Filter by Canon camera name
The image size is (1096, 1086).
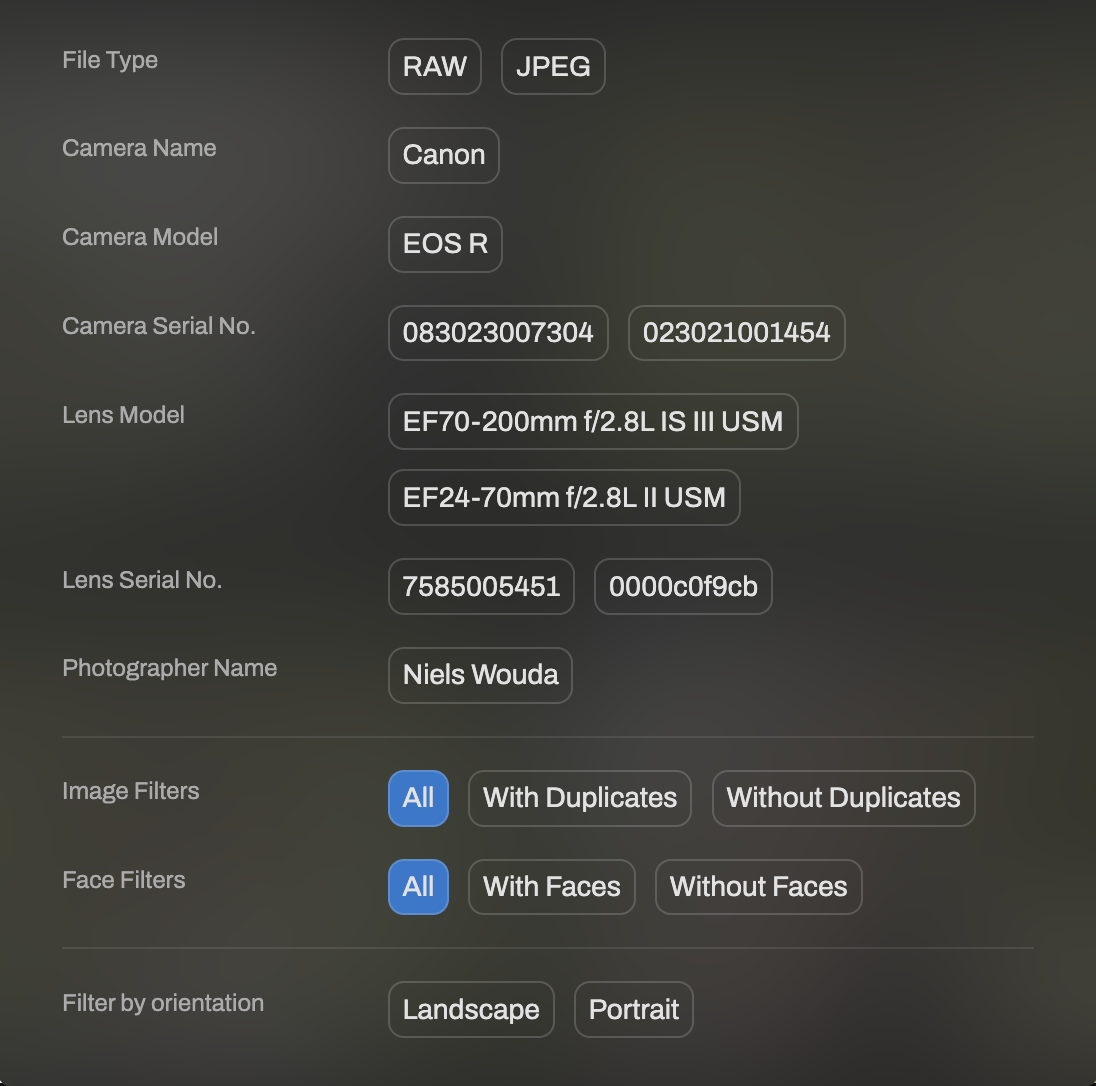point(443,155)
